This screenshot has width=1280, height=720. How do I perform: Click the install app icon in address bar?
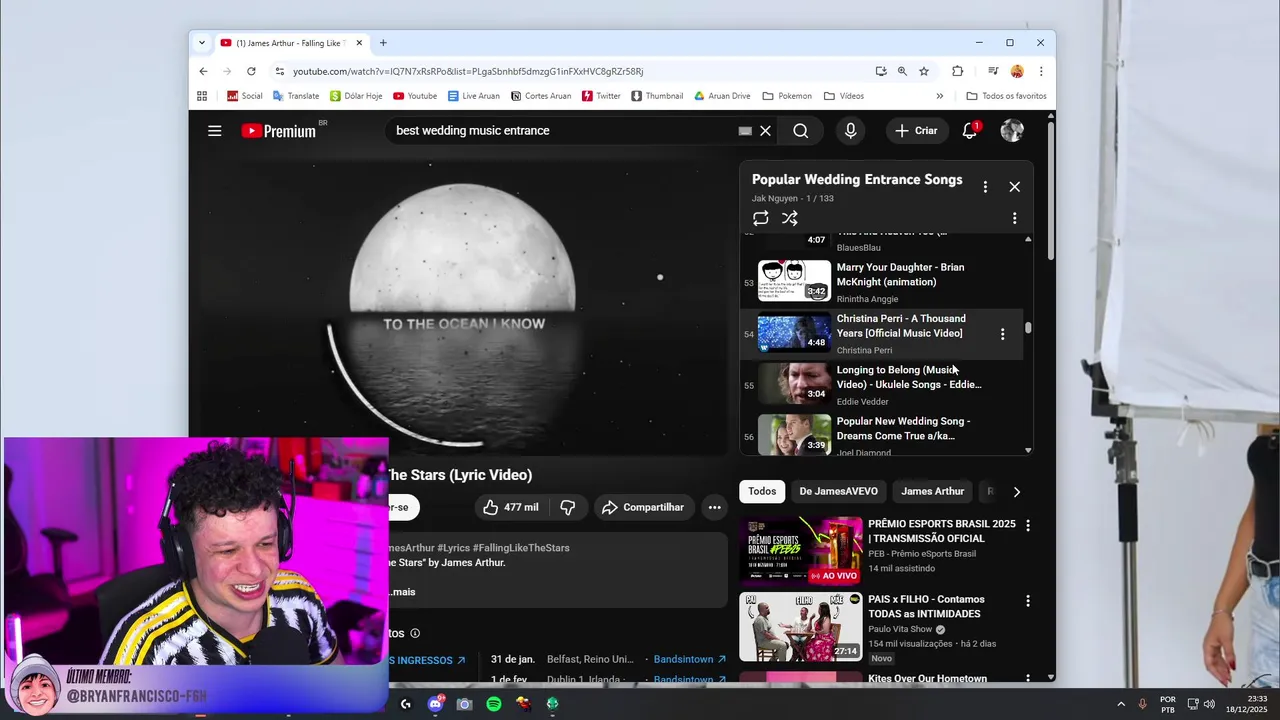(x=880, y=71)
